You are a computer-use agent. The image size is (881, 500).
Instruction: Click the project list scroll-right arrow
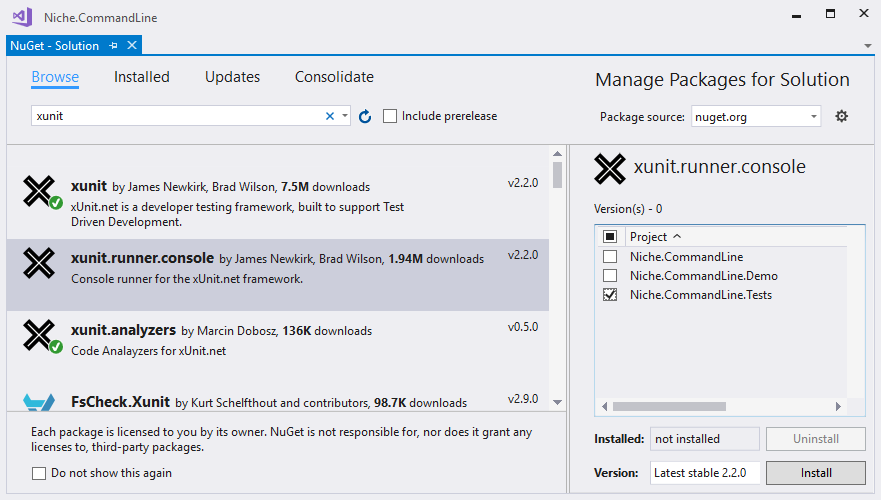838,406
